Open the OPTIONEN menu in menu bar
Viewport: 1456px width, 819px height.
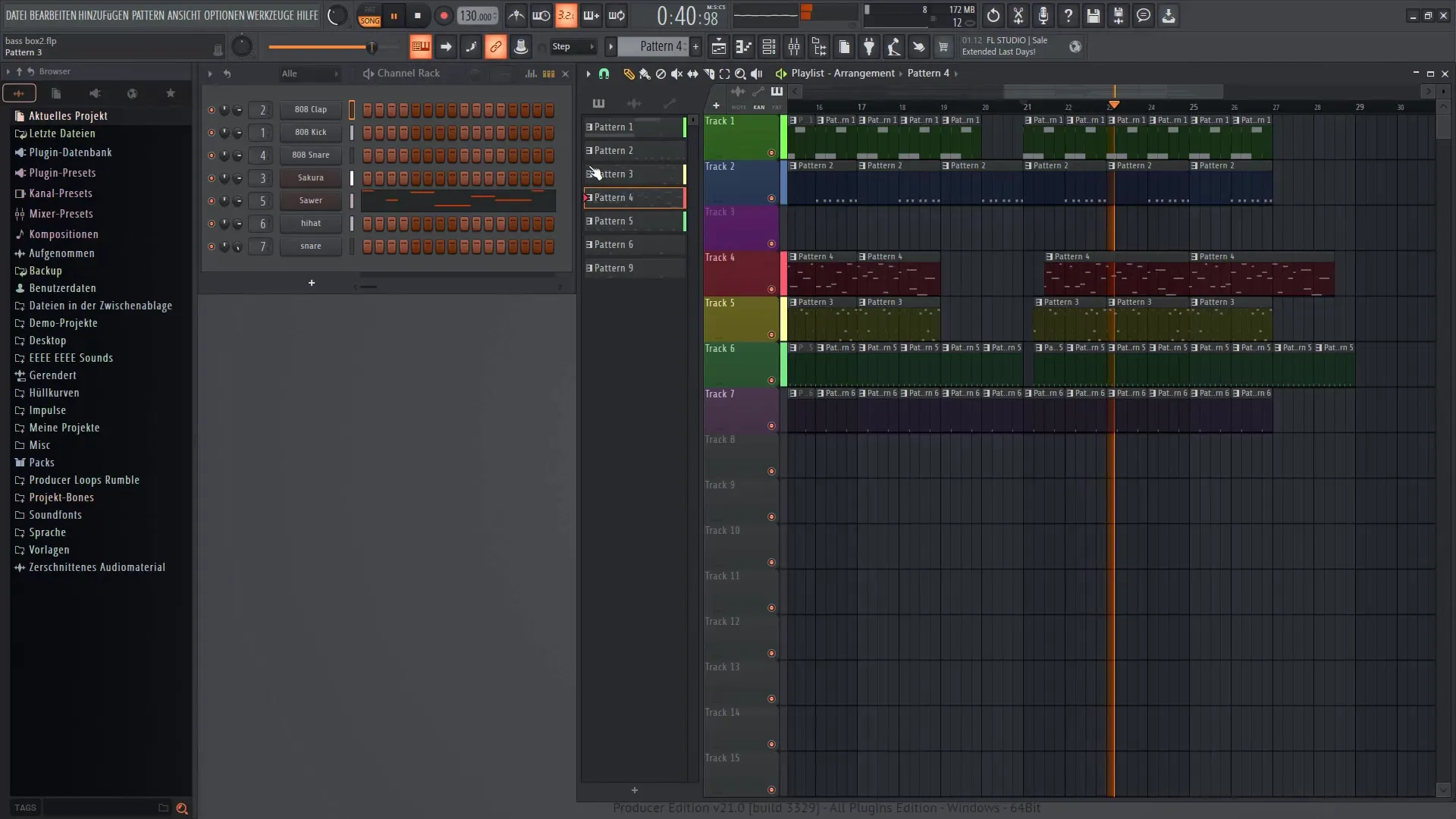click(225, 15)
